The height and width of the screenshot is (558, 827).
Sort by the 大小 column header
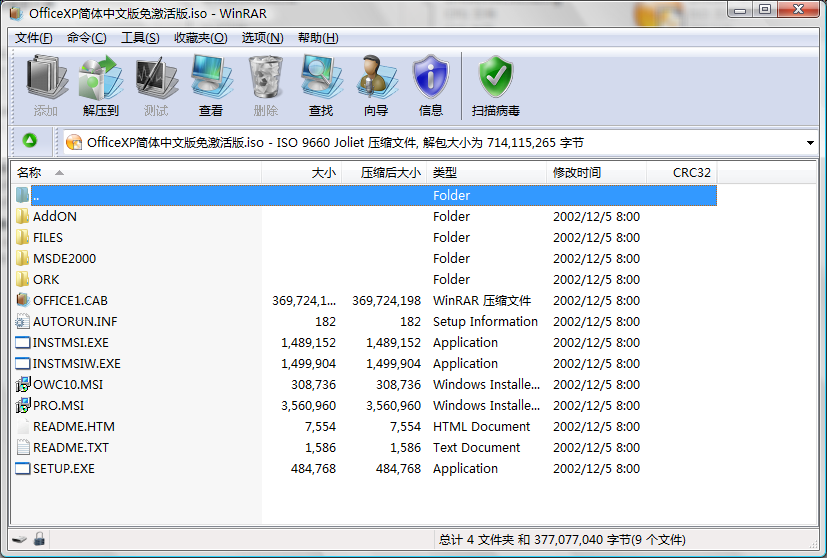pos(302,172)
